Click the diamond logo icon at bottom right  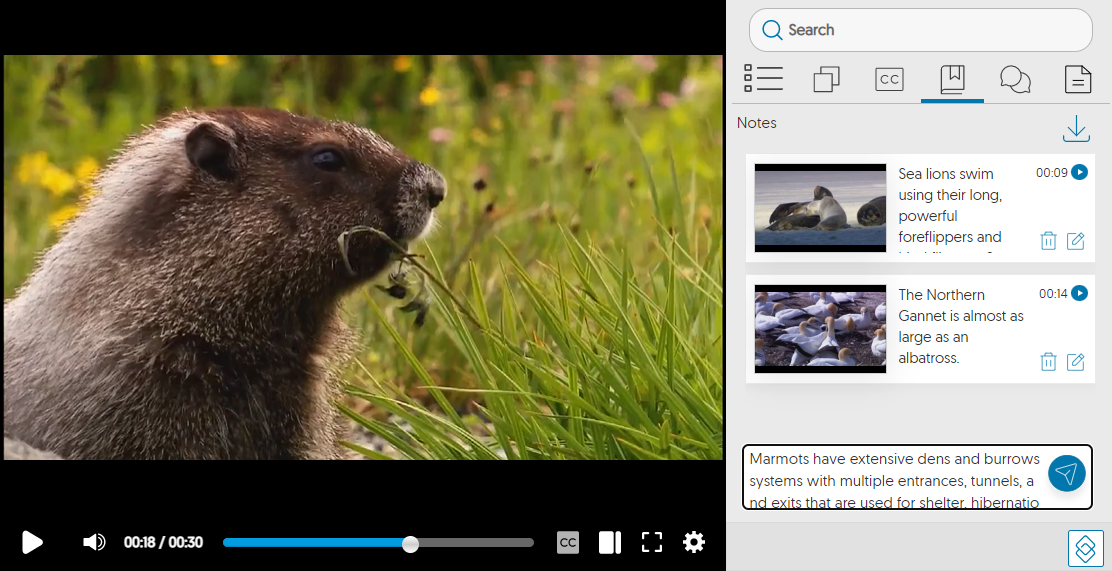[1086, 548]
